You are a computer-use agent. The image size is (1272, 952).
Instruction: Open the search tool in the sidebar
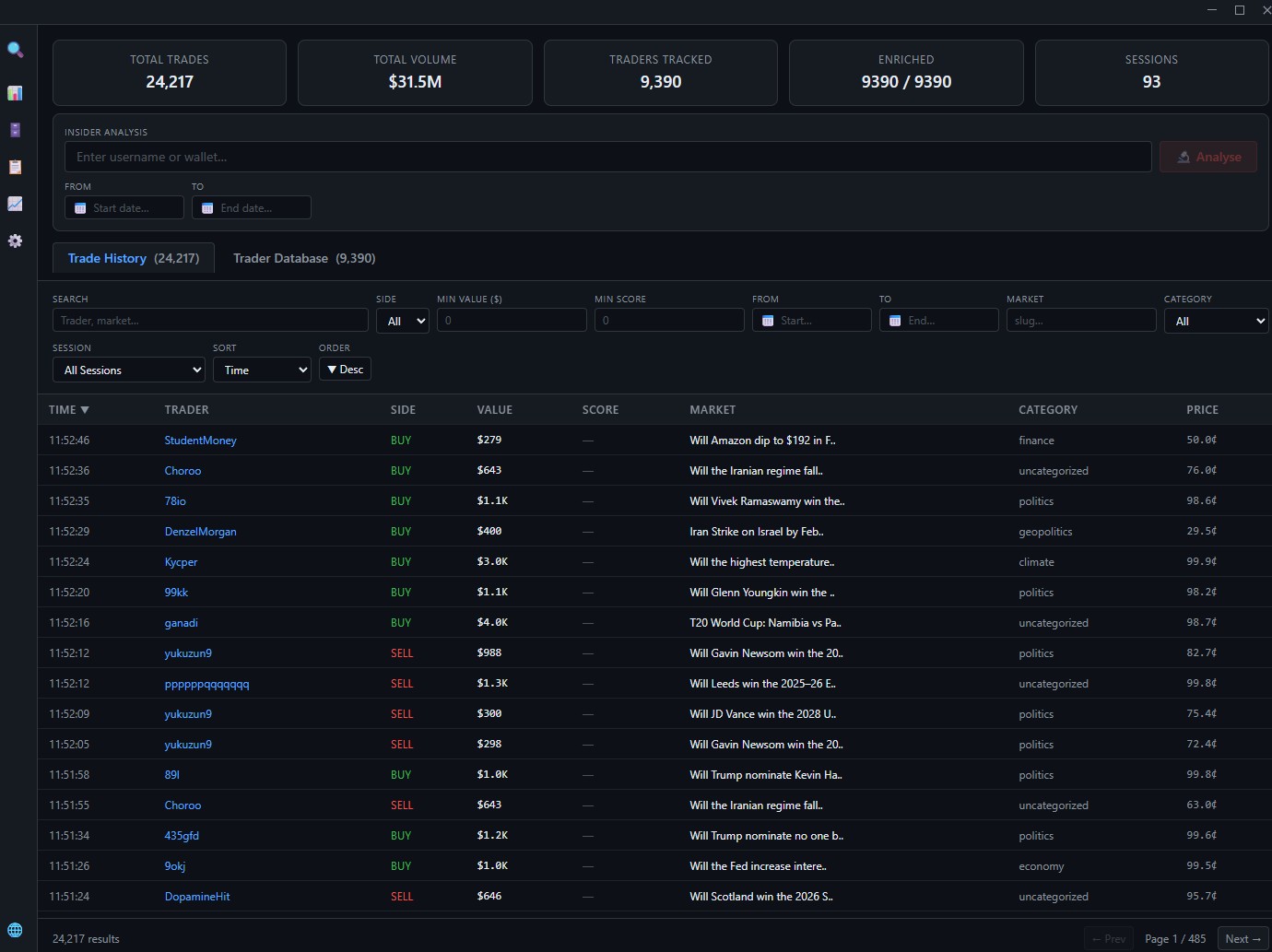pos(15,50)
